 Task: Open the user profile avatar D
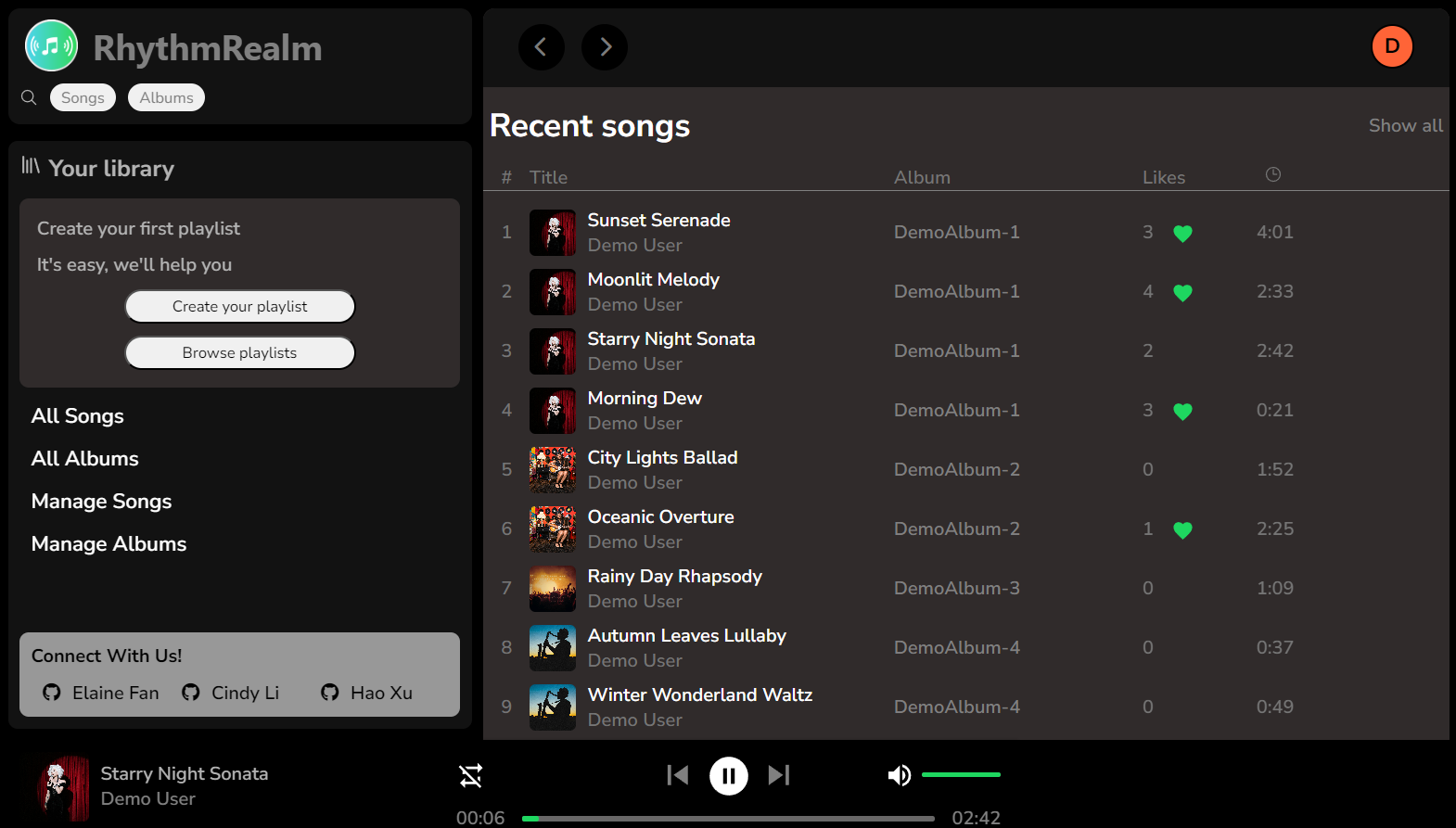click(1391, 46)
